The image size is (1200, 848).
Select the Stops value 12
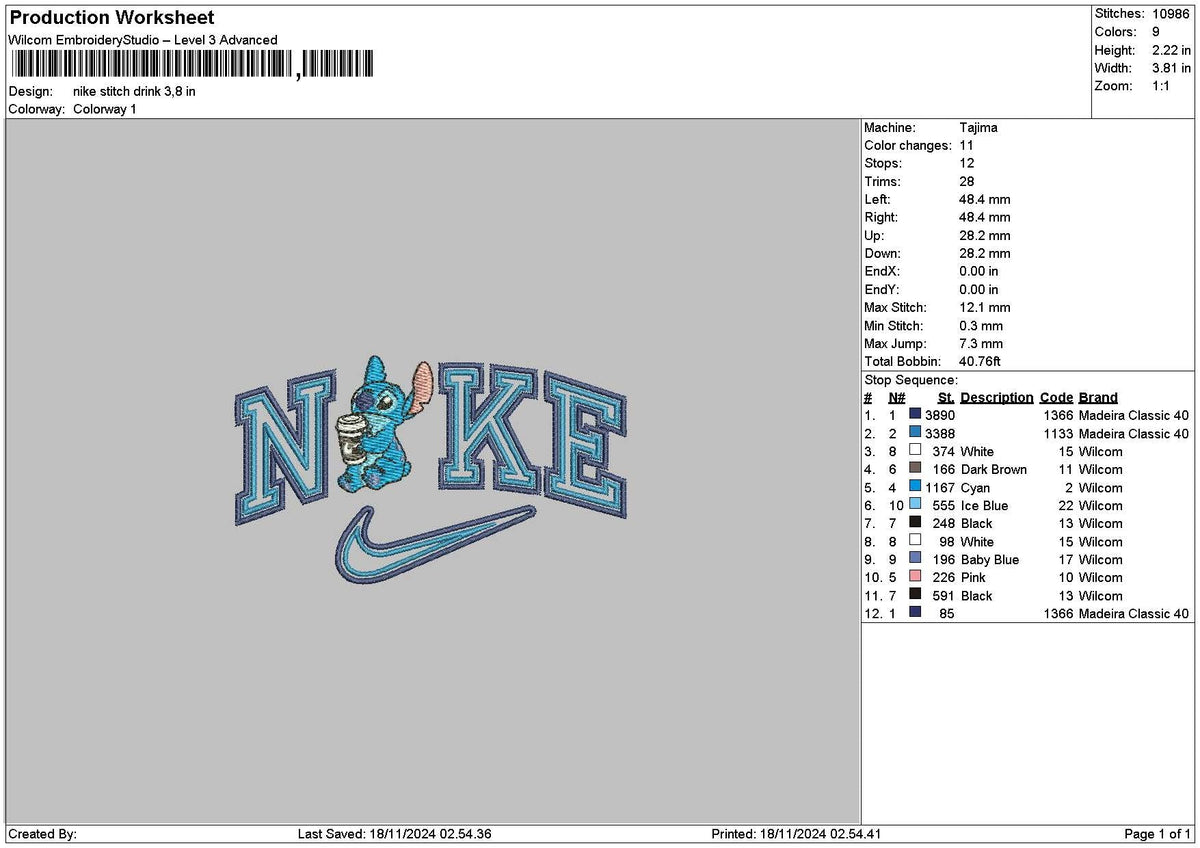tap(967, 163)
